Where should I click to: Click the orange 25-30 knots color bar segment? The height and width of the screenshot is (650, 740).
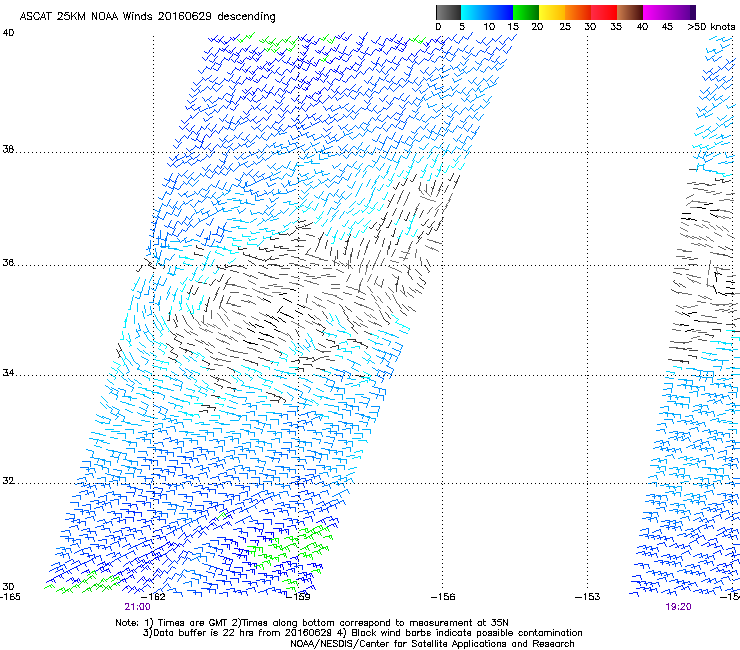pos(578,12)
